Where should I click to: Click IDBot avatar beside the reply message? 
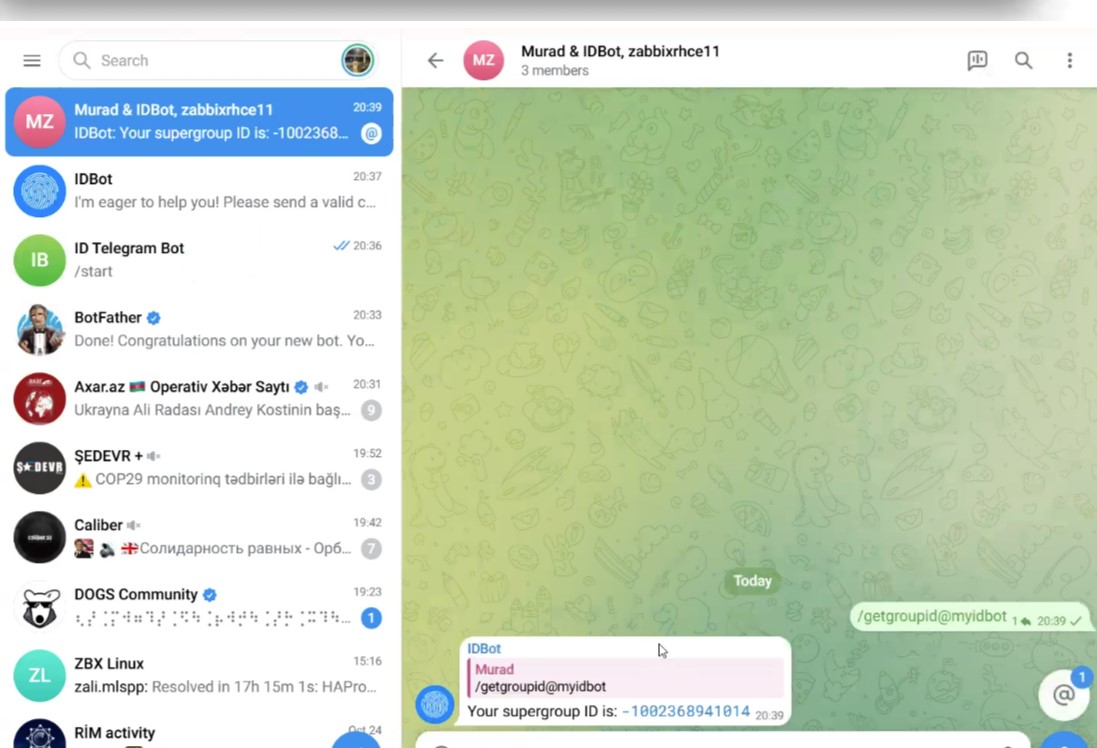(x=435, y=705)
